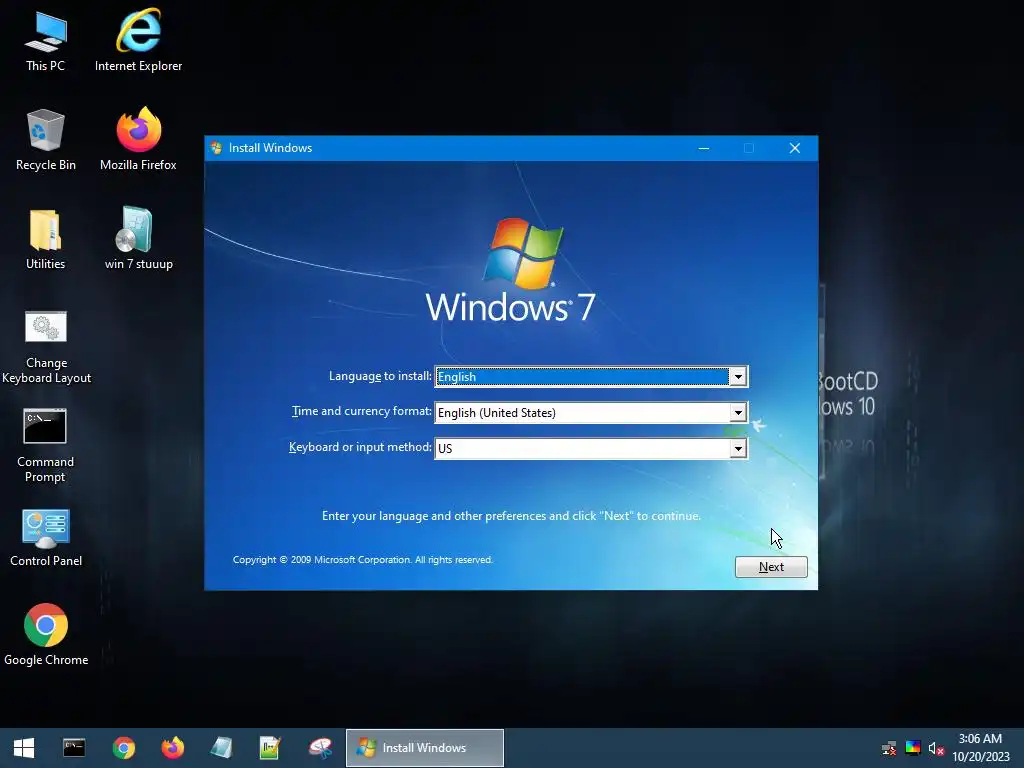Minimize the Install Windows window
The image size is (1024, 768).
[703, 148]
